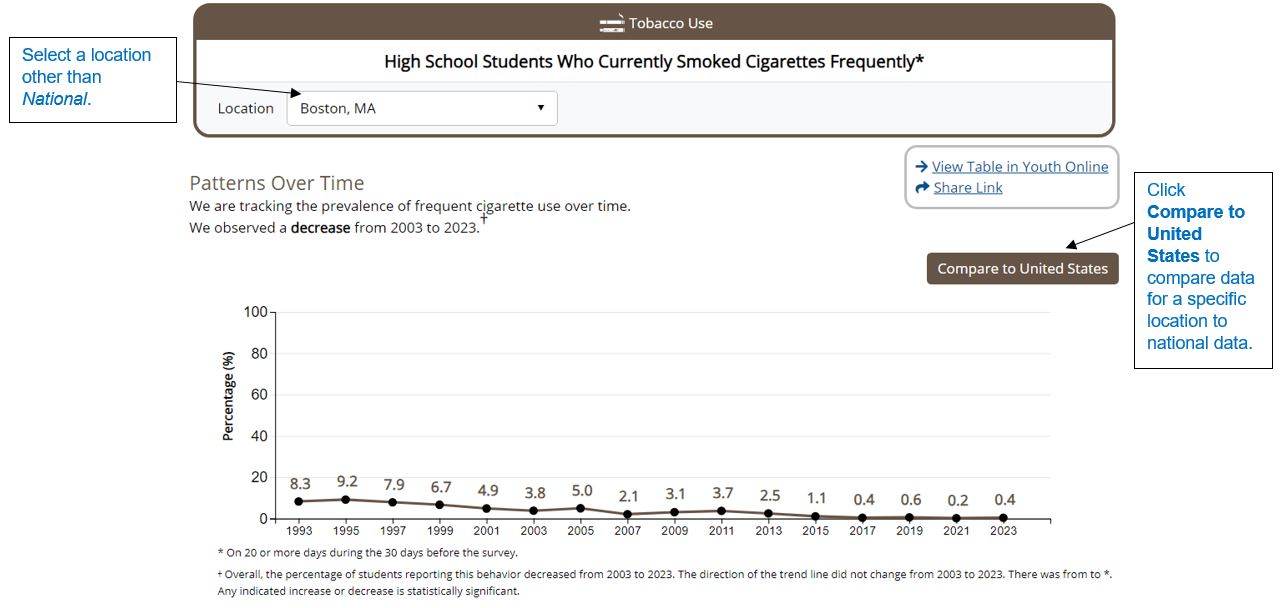Click the arrow icon before View Table
This screenshot has height=608, width=1280.
pos(922,167)
